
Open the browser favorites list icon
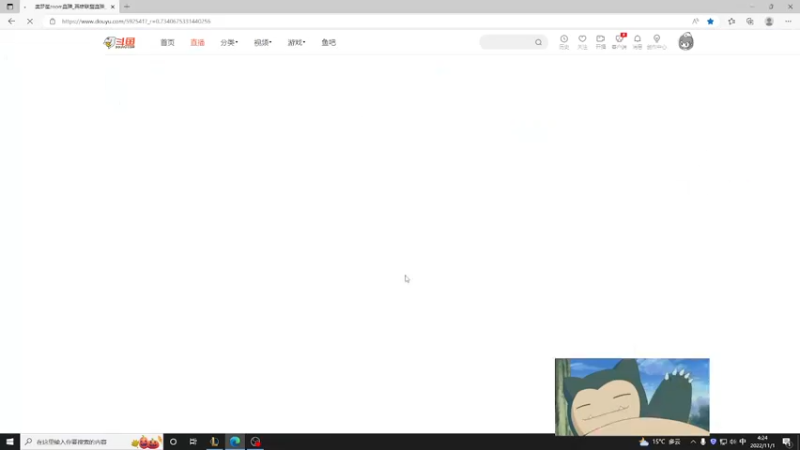click(732, 21)
